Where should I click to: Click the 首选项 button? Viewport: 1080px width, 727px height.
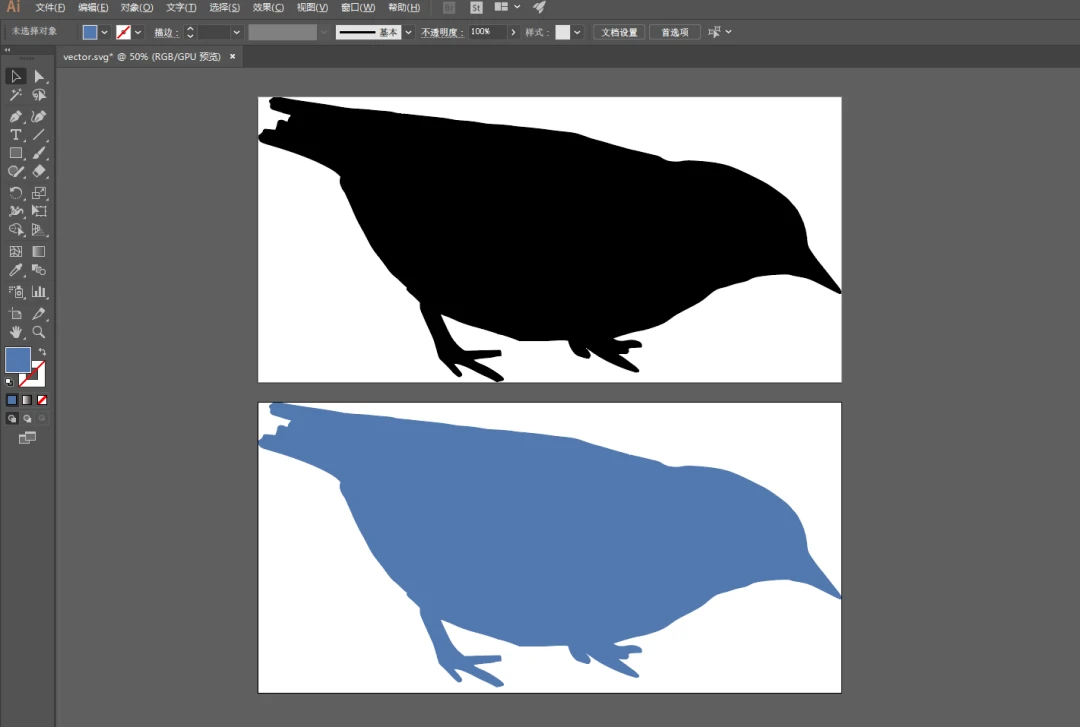click(675, 32)
